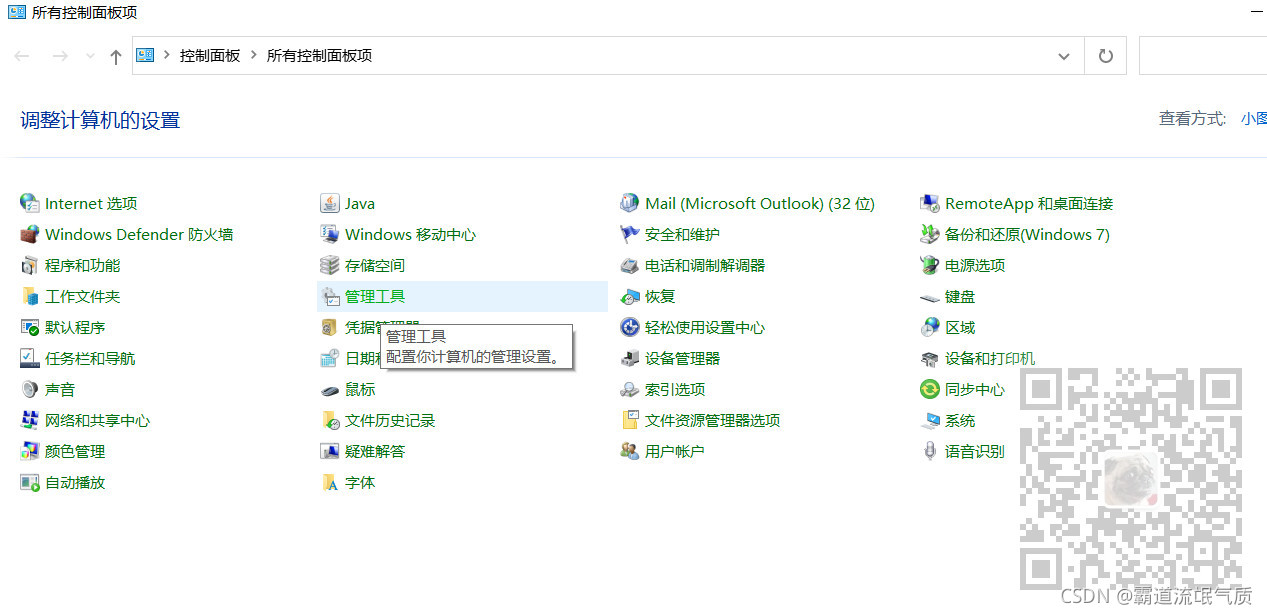Open the 字体 folder icon

click(329, 482)
